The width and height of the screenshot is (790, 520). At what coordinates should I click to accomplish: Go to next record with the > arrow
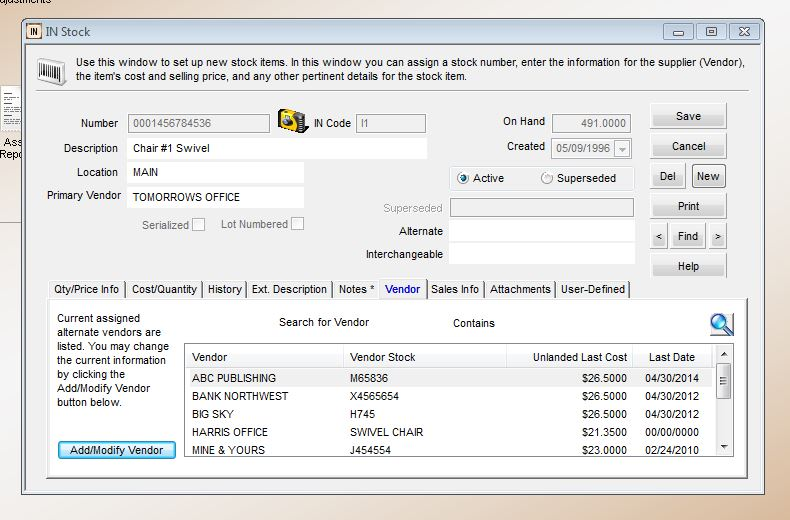click(x=718, y=236)
